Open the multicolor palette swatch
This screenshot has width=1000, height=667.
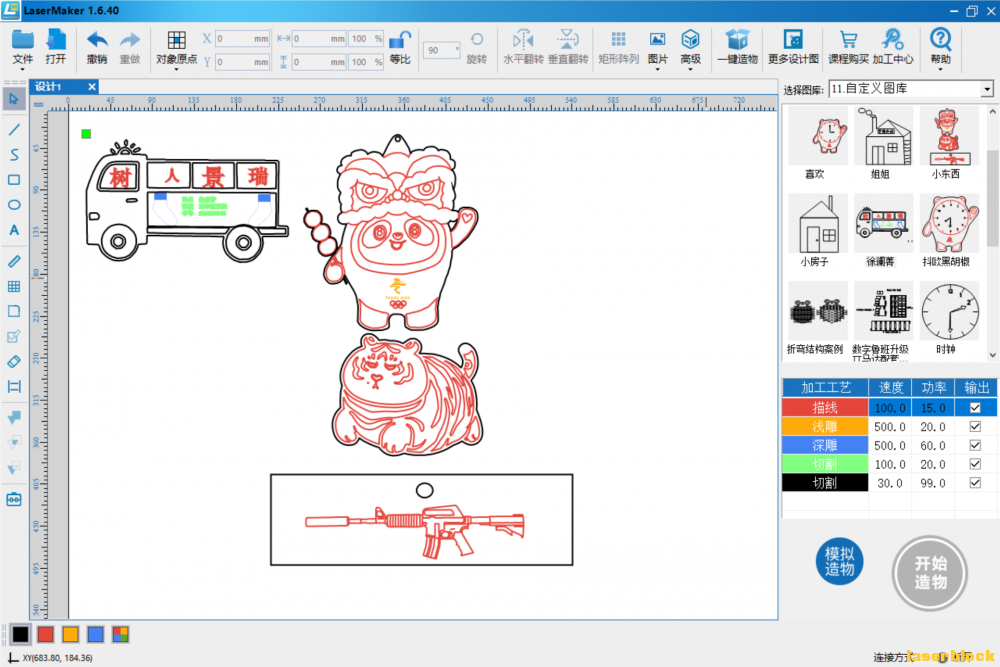(121, 634)
